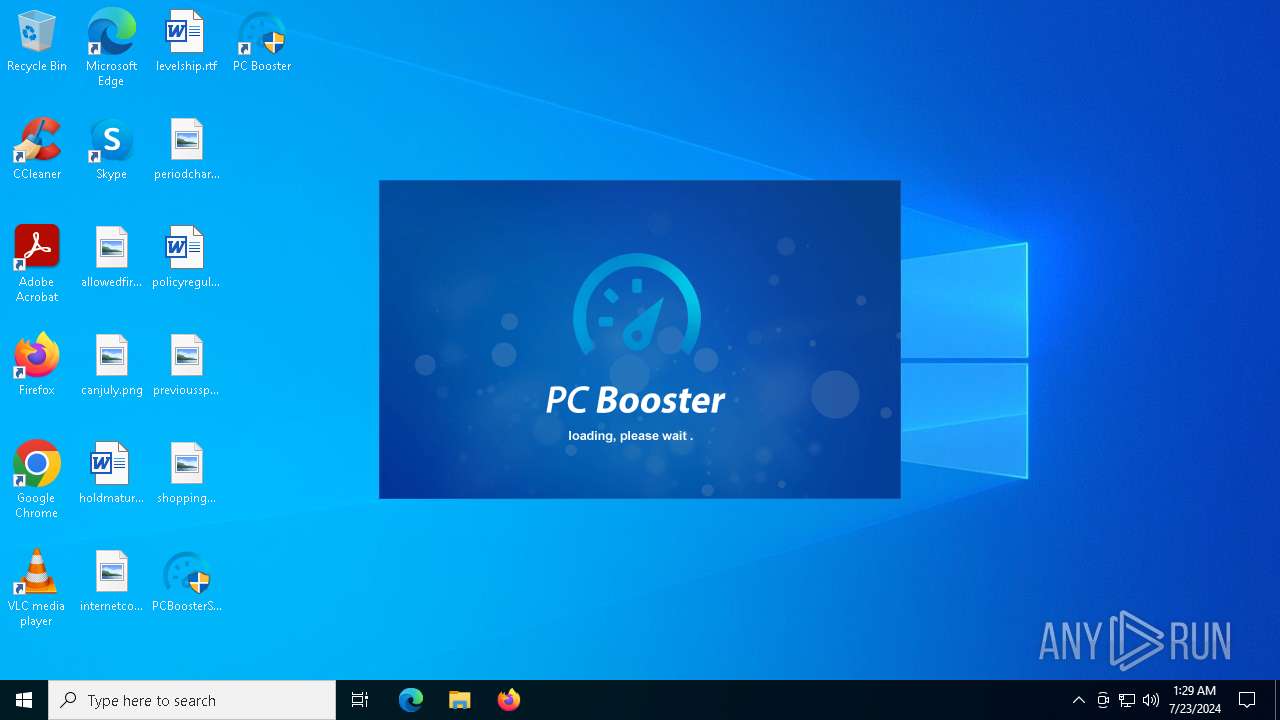Click the 'loading, please wait' text
1280x720 pixels.
tap(630, 436)
